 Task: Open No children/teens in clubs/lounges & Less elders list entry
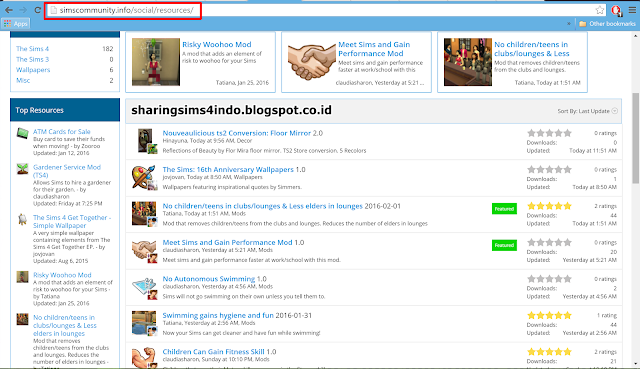pyautogui.click(x=262, y=206)
